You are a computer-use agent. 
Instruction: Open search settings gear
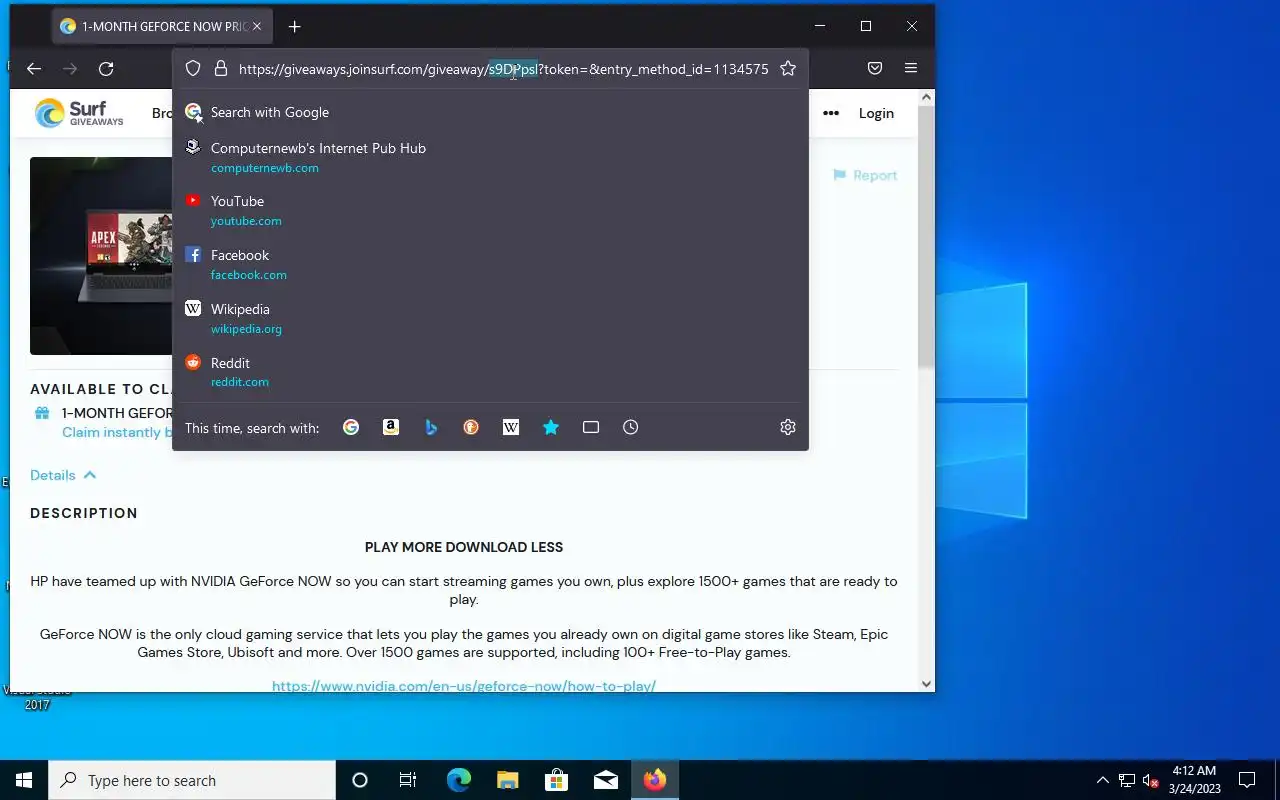788,427
